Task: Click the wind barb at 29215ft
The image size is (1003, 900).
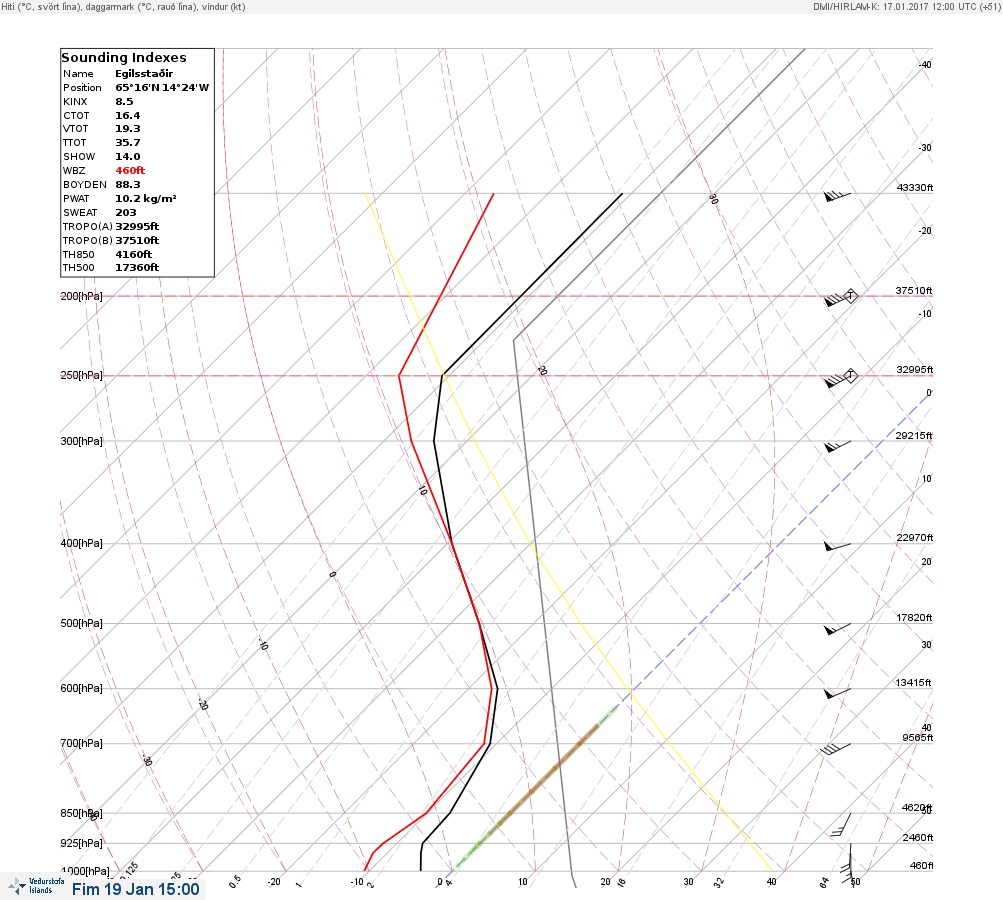Action: [837, 446]
